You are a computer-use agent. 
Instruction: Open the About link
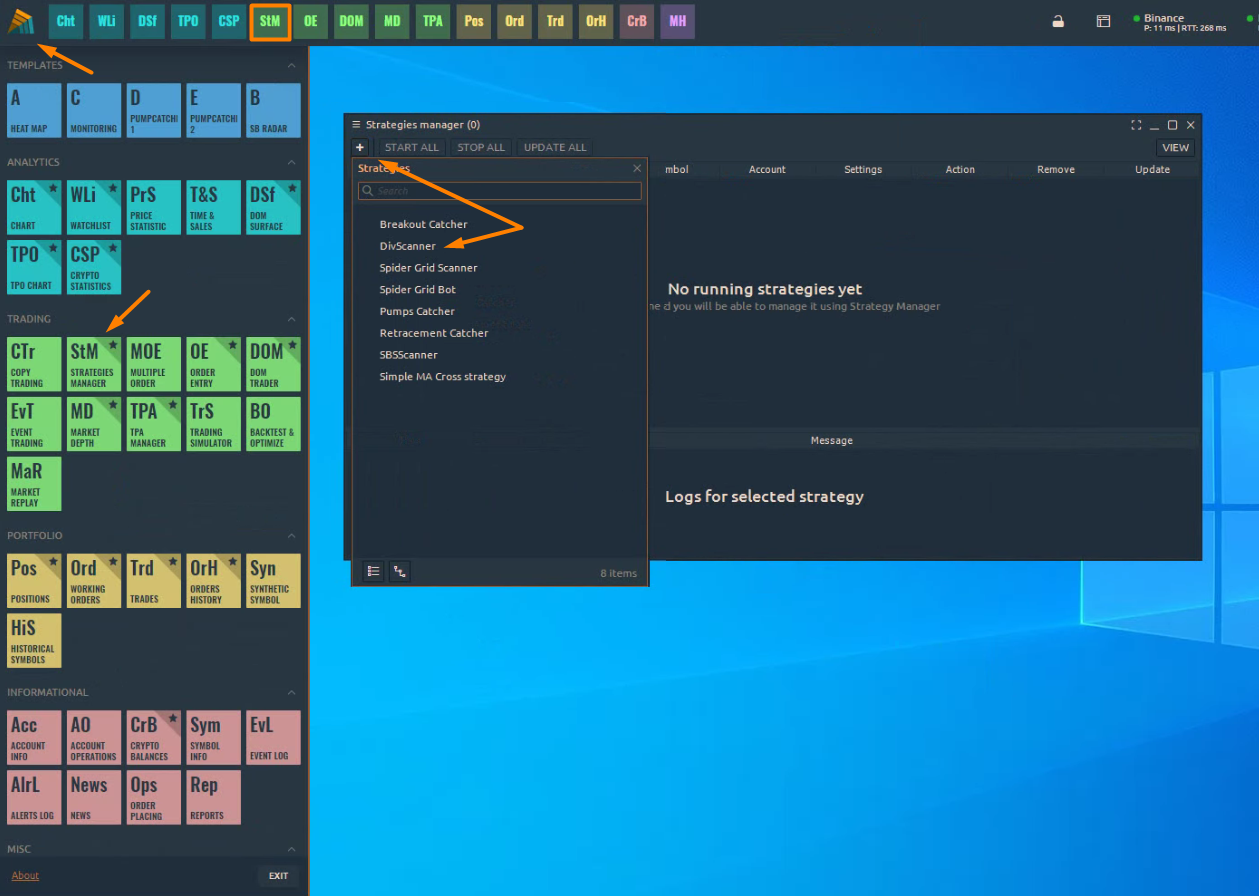[25, 876]
